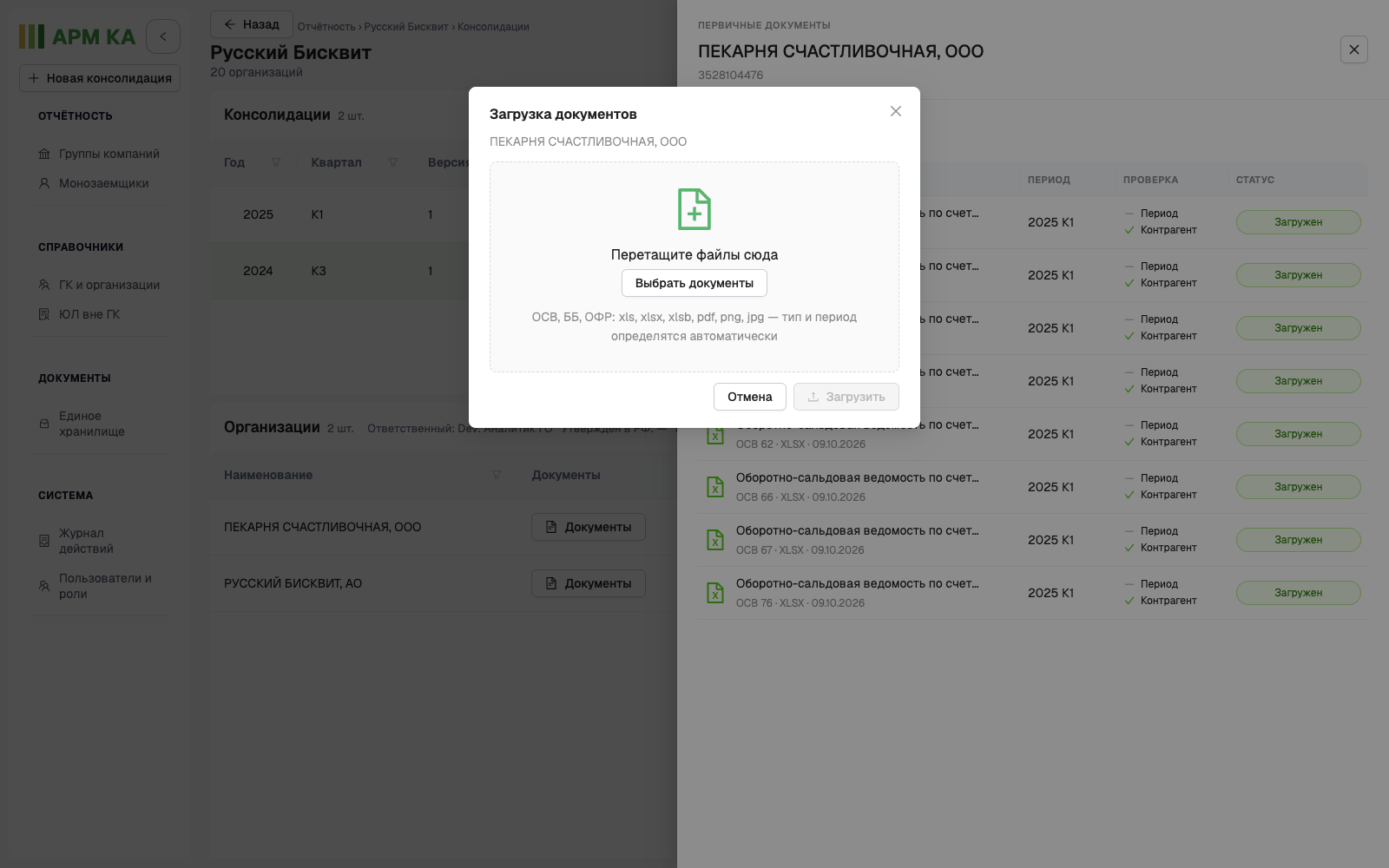Close the Первичные документы side panel
This screenshot has height=868, width=1389.
[x=1354, y=49]
